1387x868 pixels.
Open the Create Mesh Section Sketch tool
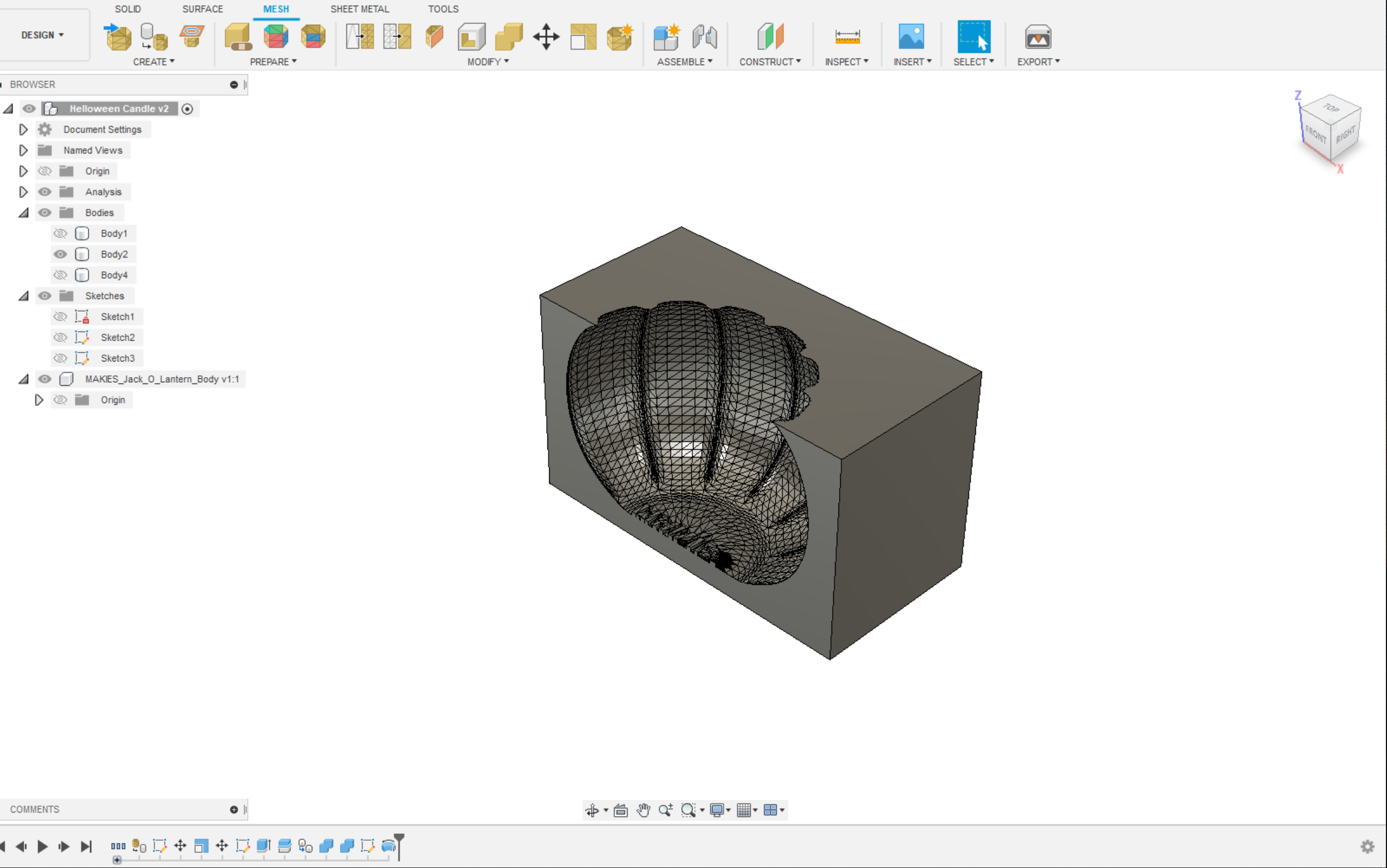point(191,37)
